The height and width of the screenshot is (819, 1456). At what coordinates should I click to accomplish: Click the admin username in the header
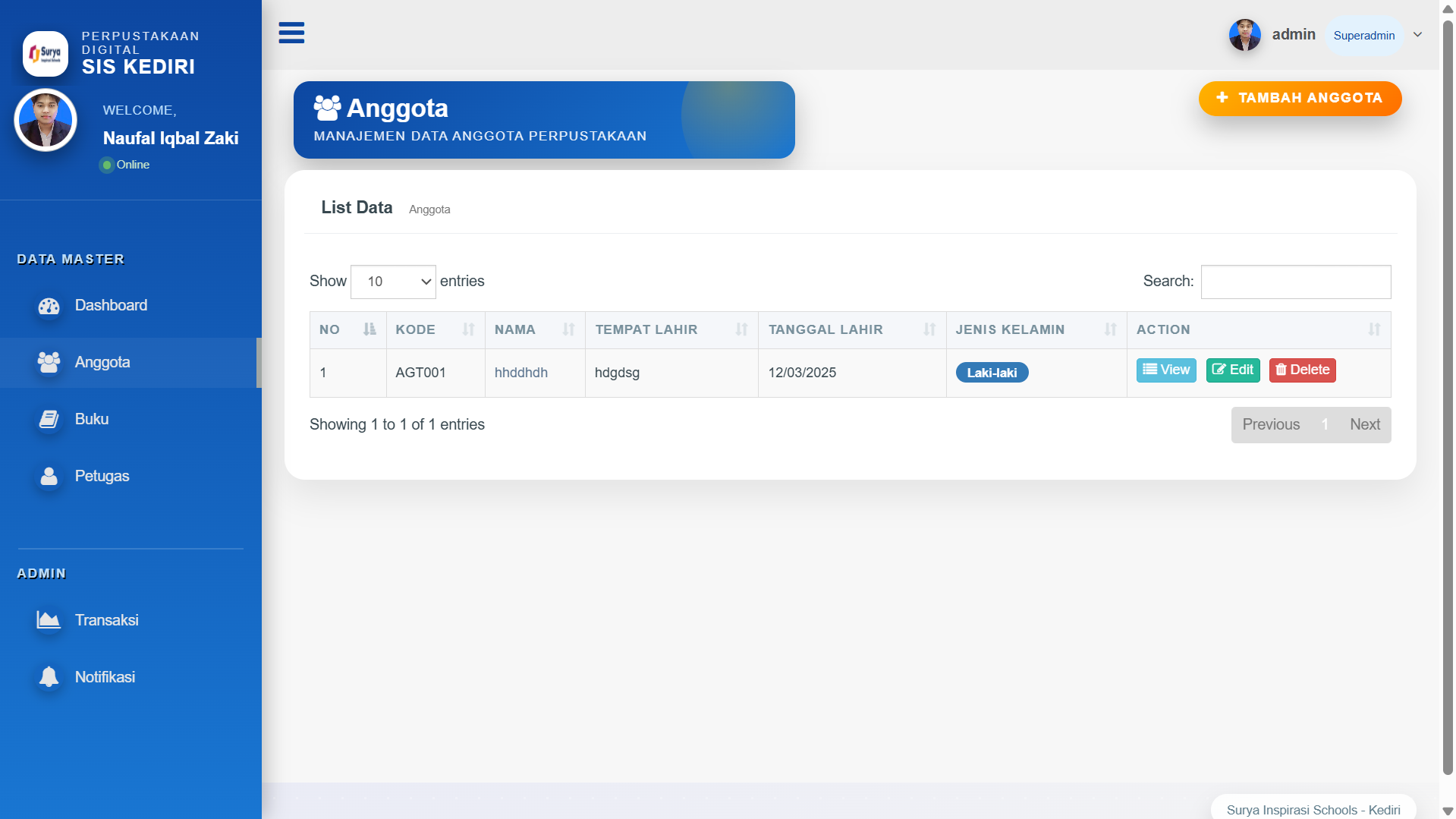1294,34
